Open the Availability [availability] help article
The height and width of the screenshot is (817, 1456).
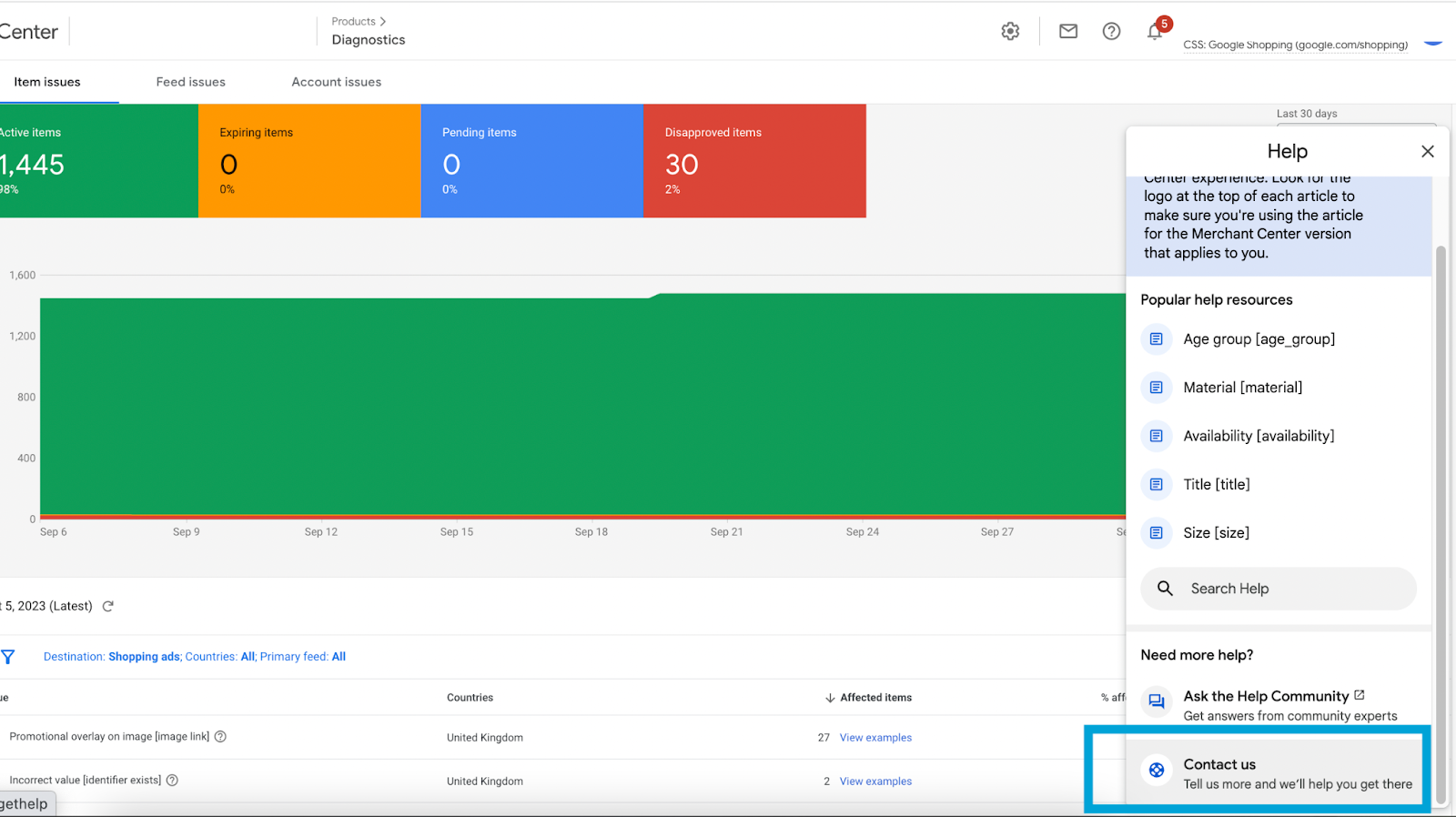(1259, 436)
